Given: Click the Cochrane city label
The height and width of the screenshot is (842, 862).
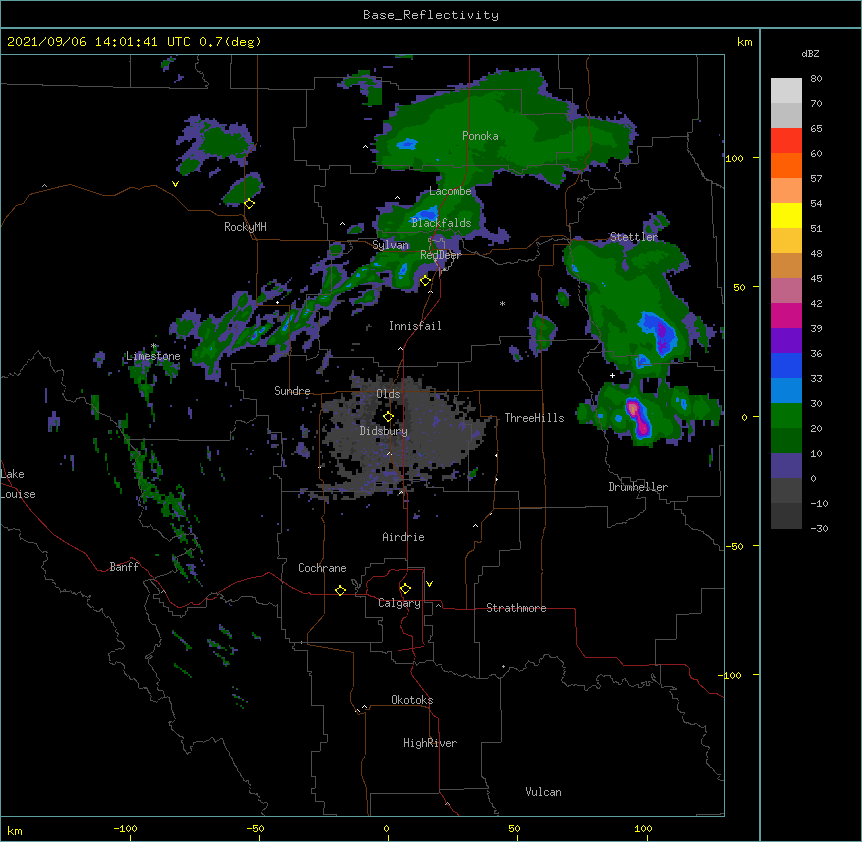Looking at the screenshot, I should point(322,568).
